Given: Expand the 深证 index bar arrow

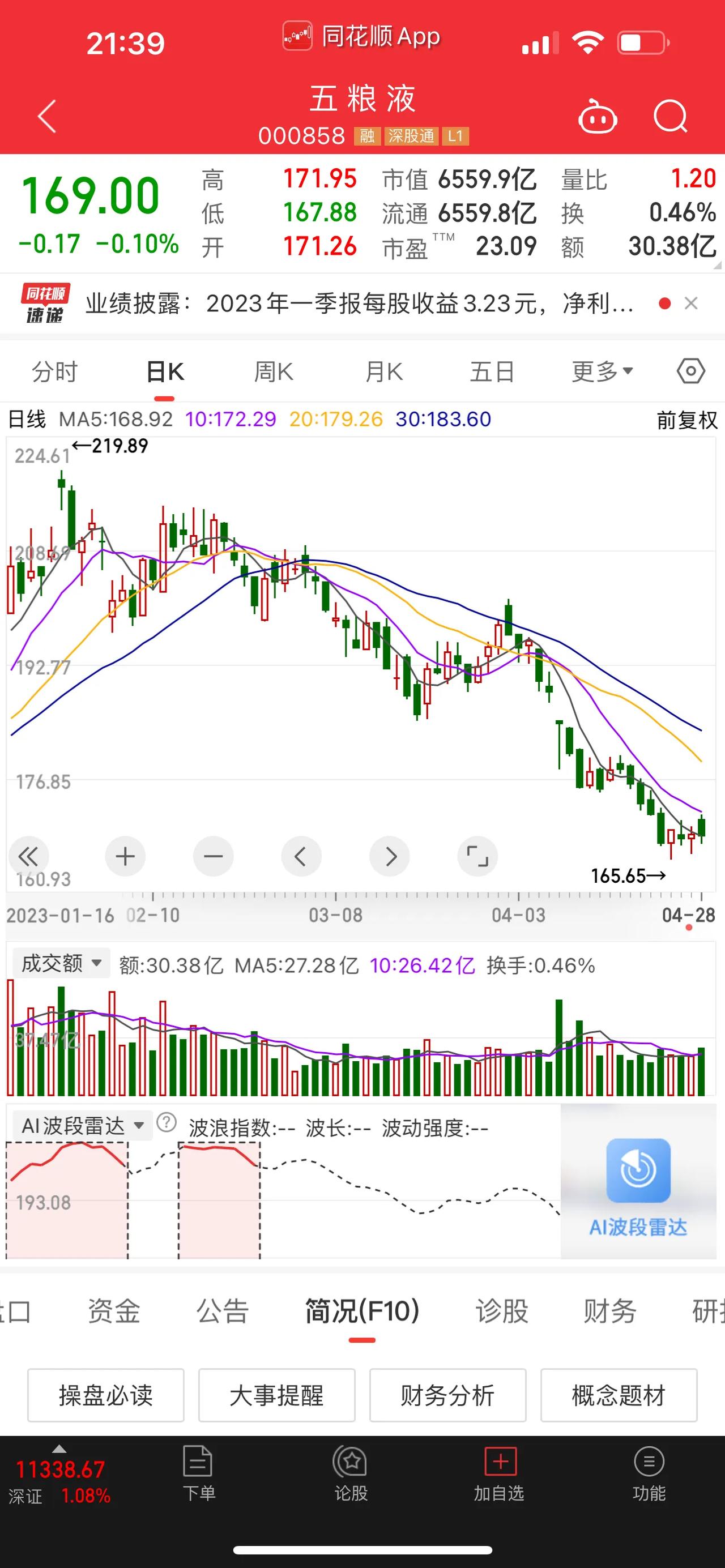Looking at the screenshot, I should (59, 1448).
